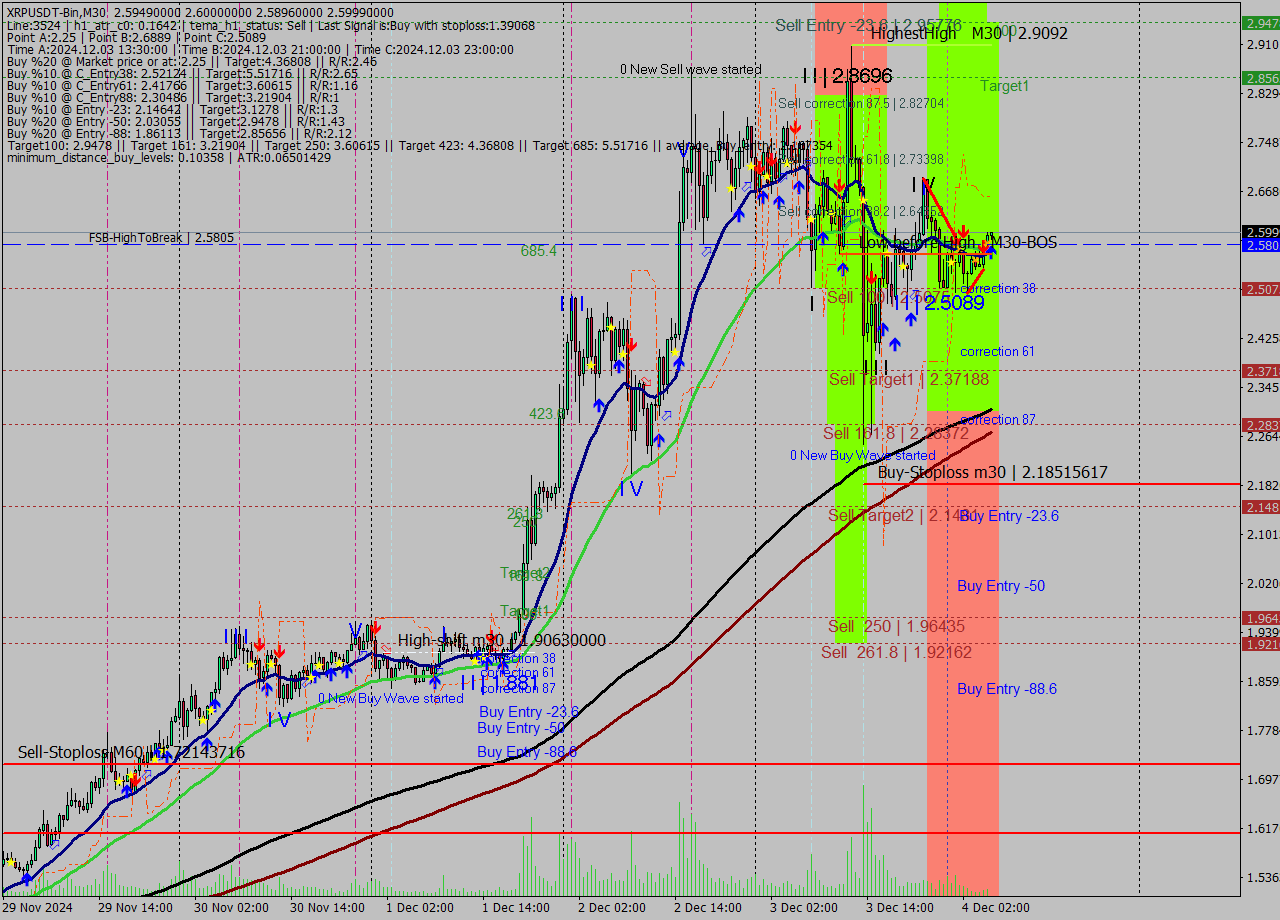The height and width of the screenshot is (920, 1280).
Task: Click the '4 Dec 02:00' time axis label
Action: [996, 908]
